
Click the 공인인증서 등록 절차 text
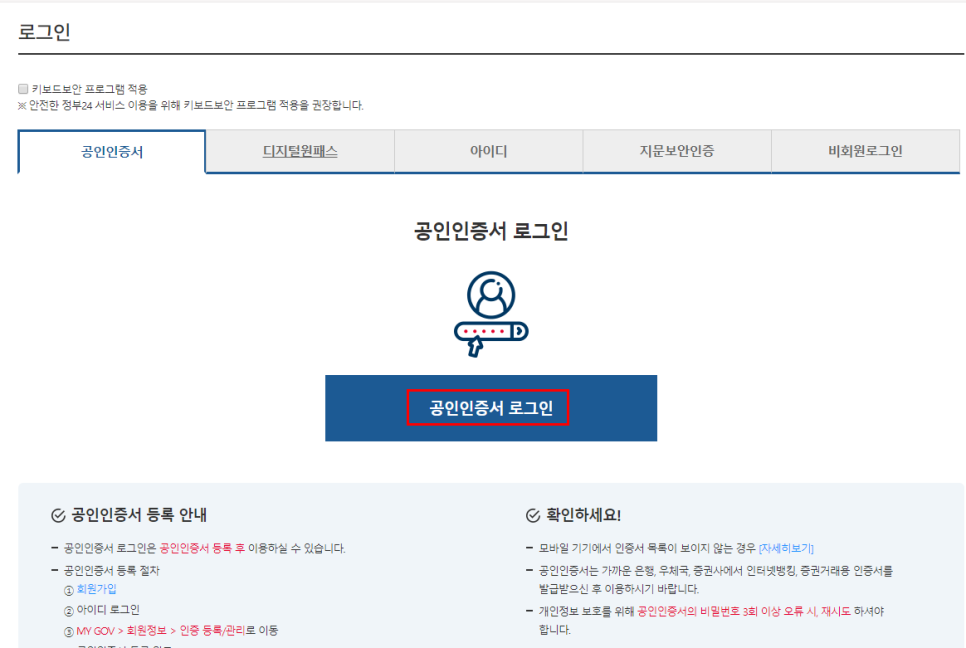click(112, 570)
